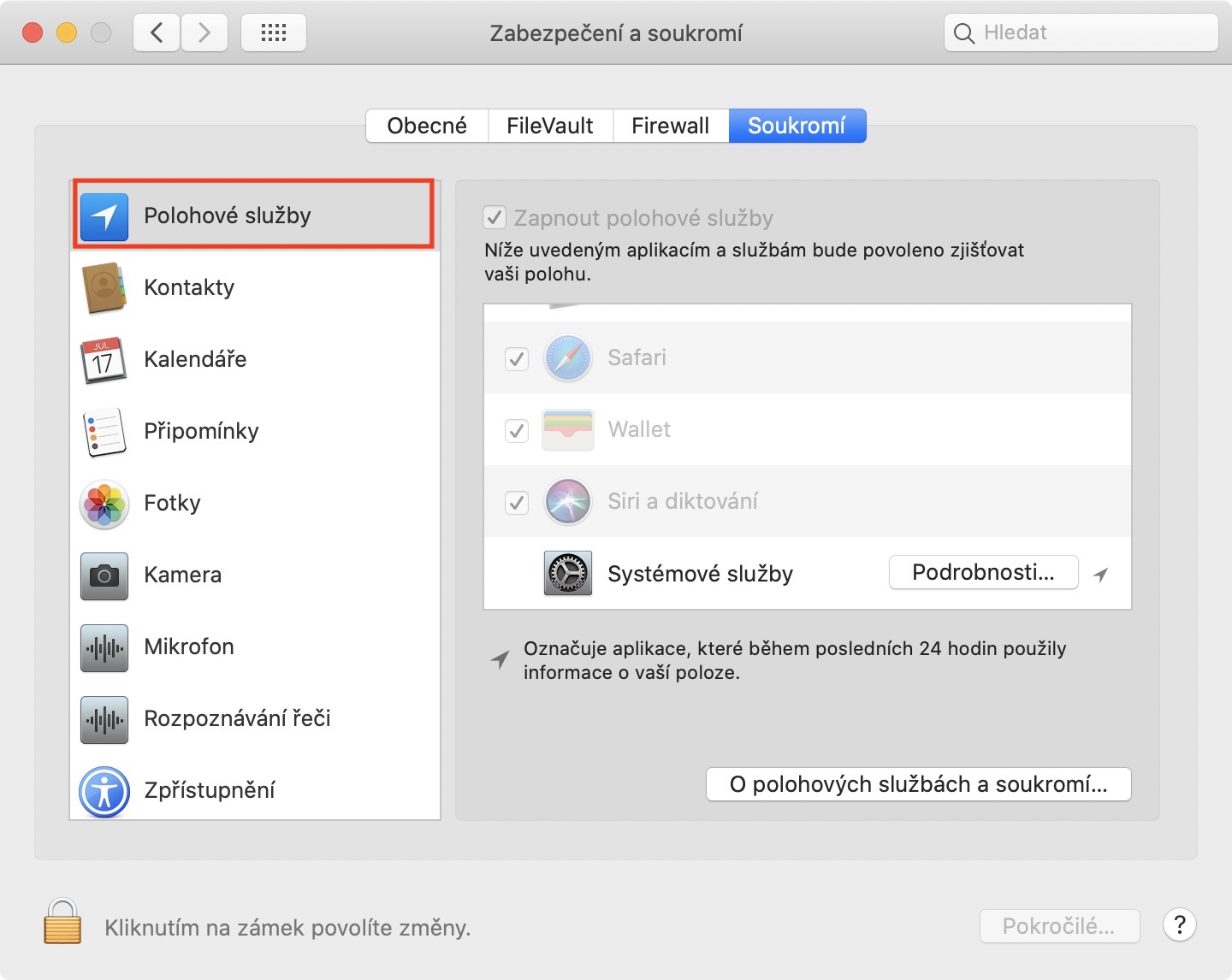Choose Fotky from the privacy list
This screenshot has height=980, width=1232.
(x=172, y=503)
